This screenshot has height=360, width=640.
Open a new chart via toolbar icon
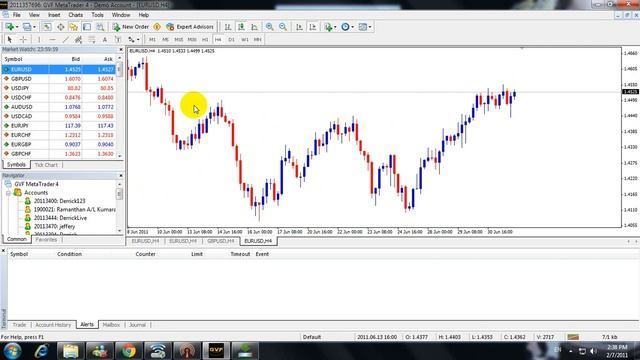[x=9, y=27]
